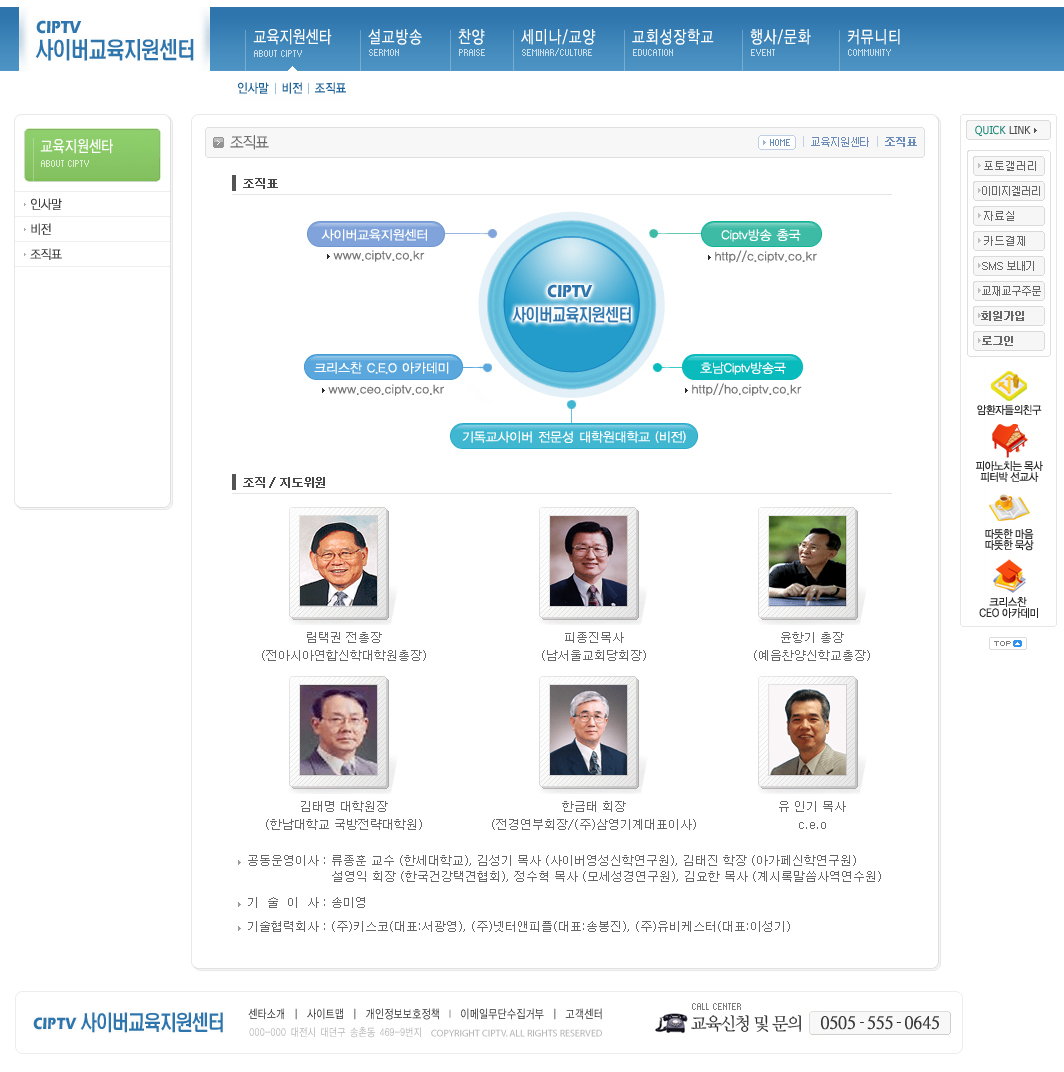Select the 비전 submenu tab
Screen dimensions: 1064x1072
[292, 88]
